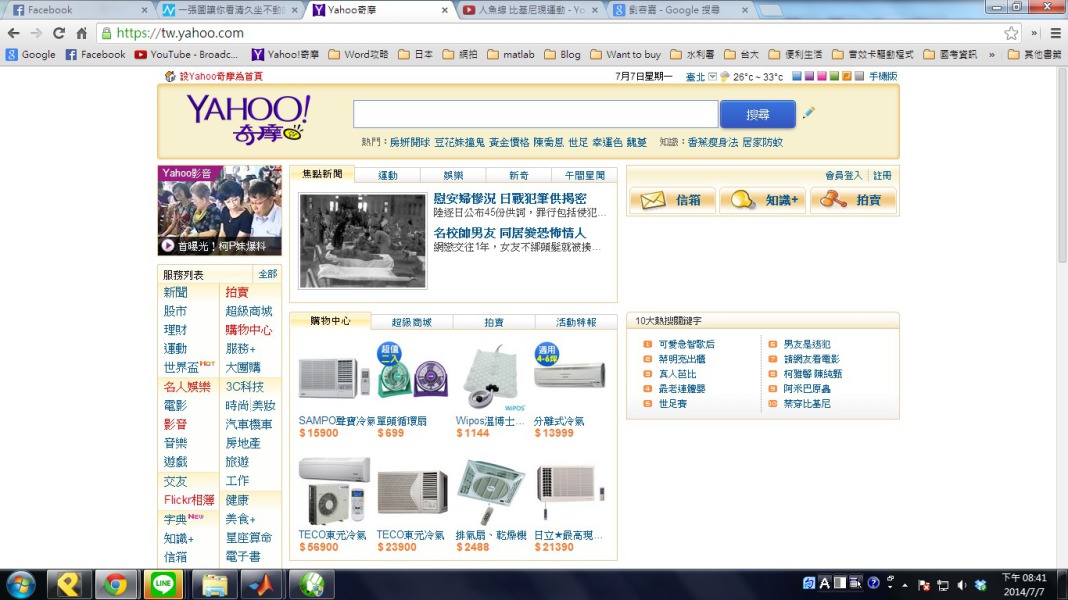
Task: Toggle the IME half/full width icon
Action: [840, 583]
